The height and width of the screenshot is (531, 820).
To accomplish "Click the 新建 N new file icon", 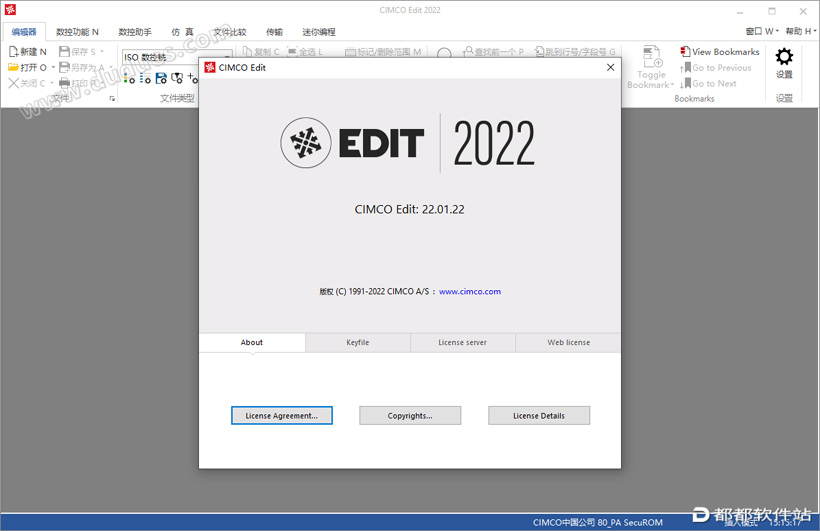I will coord(14,51).
